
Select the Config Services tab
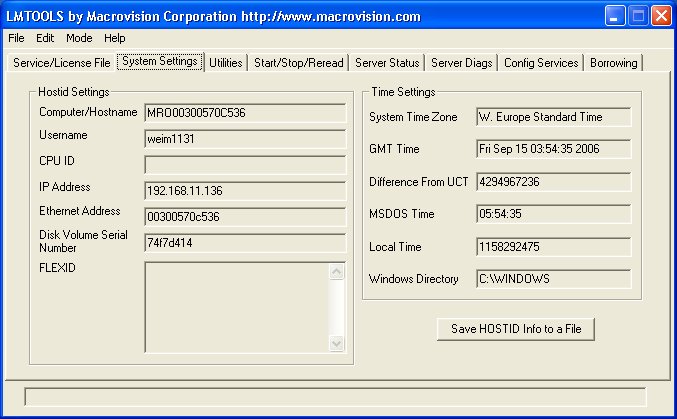click(x=541, y=63)
